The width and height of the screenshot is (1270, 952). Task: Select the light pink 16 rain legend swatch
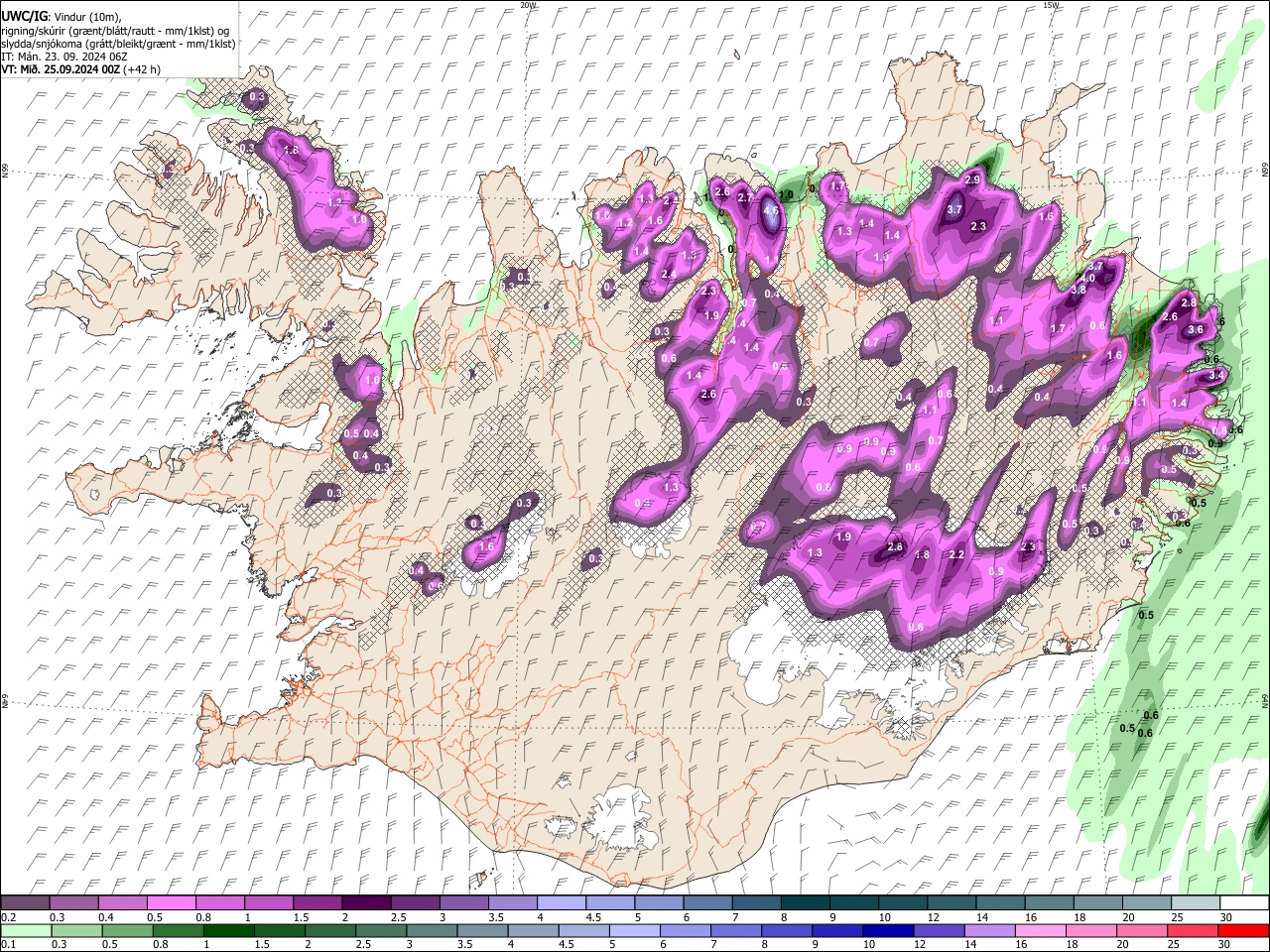[x=1041, y=930]
